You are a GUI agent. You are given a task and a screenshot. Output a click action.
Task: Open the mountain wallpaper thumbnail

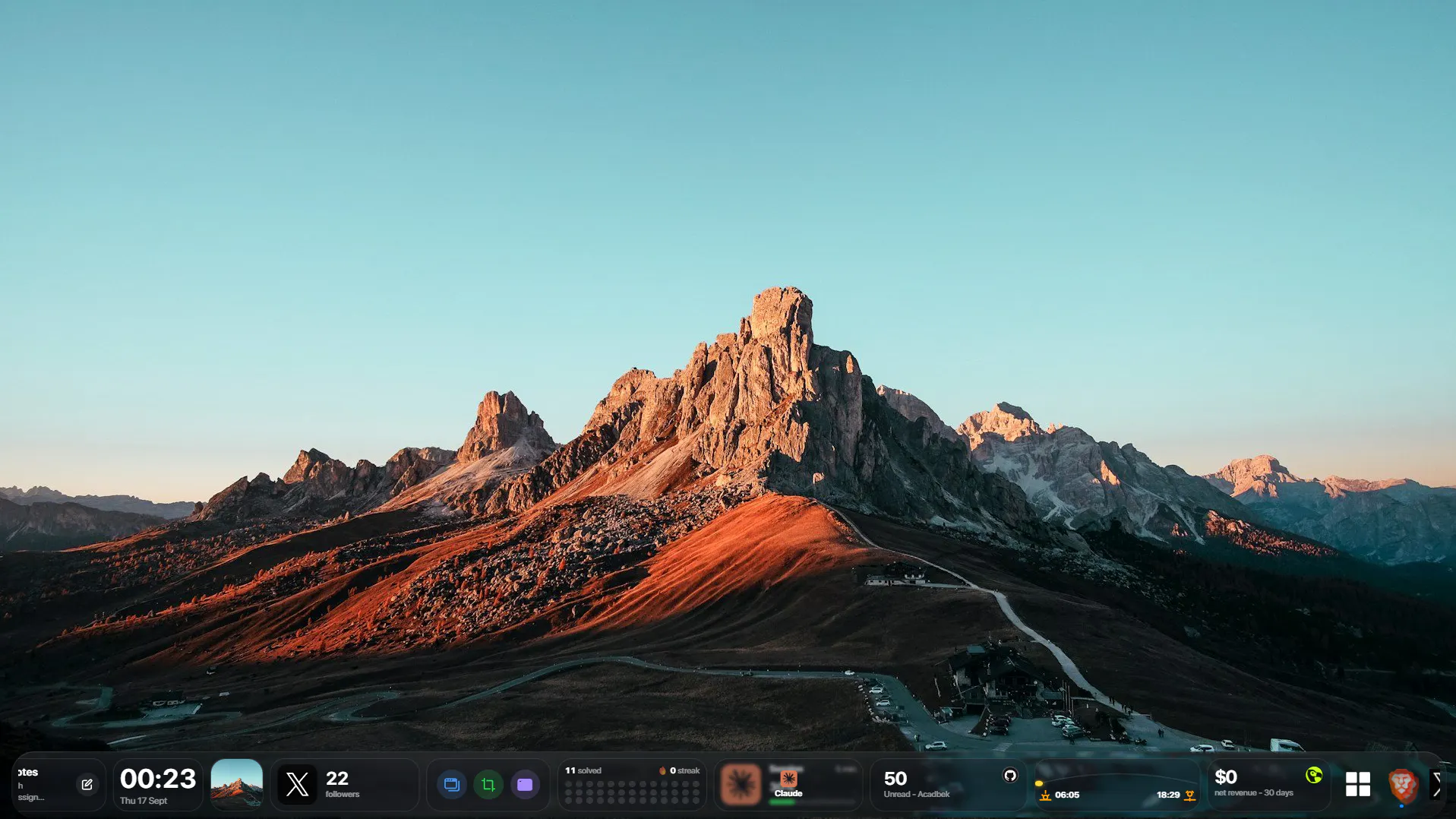point(236,783)
